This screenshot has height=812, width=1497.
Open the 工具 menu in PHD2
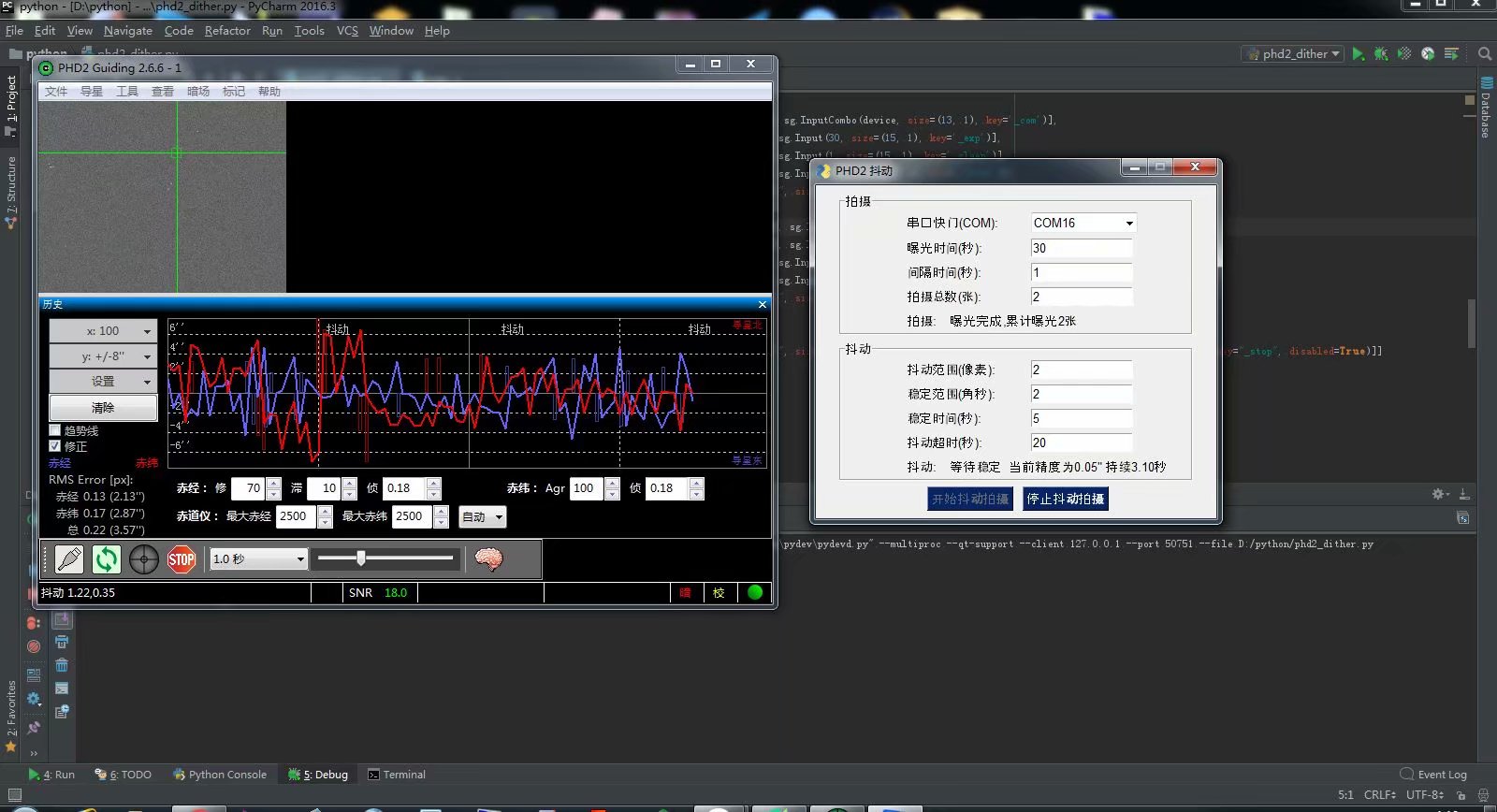coord(127,92)
